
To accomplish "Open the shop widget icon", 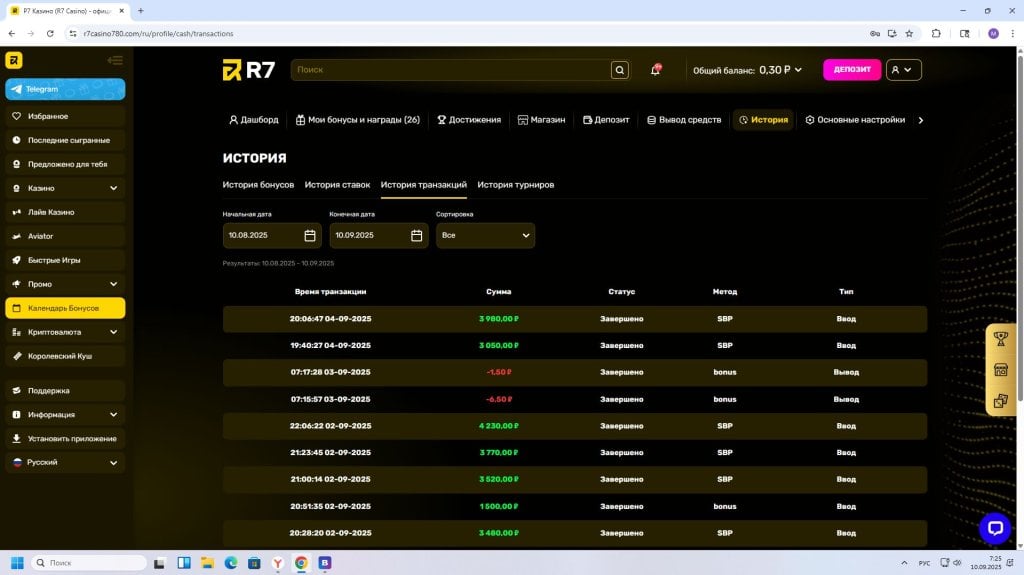I will [1000, 370].
